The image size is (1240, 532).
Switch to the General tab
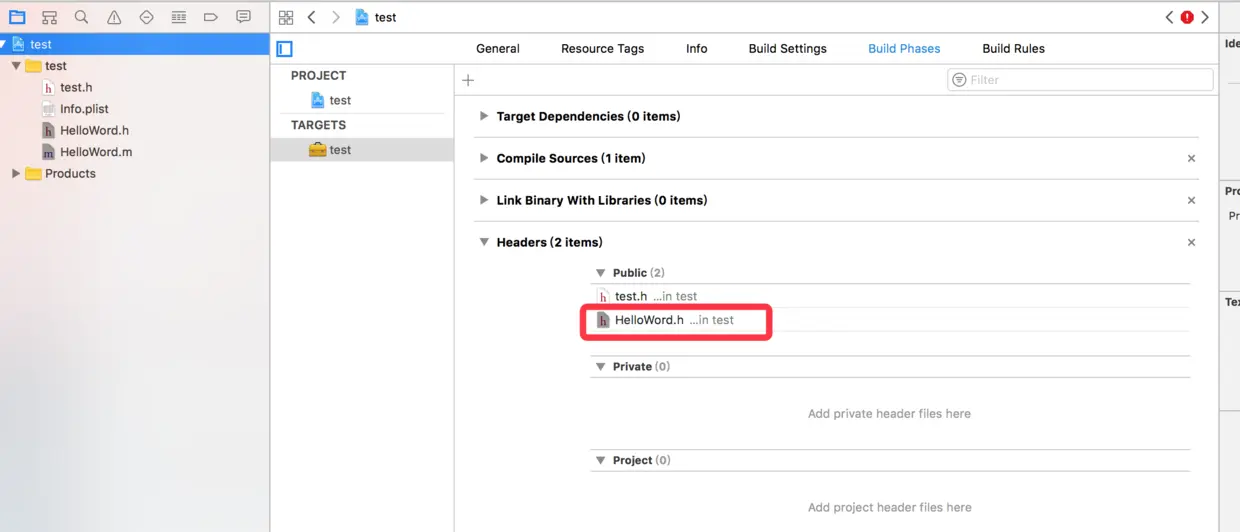point(497,48)
